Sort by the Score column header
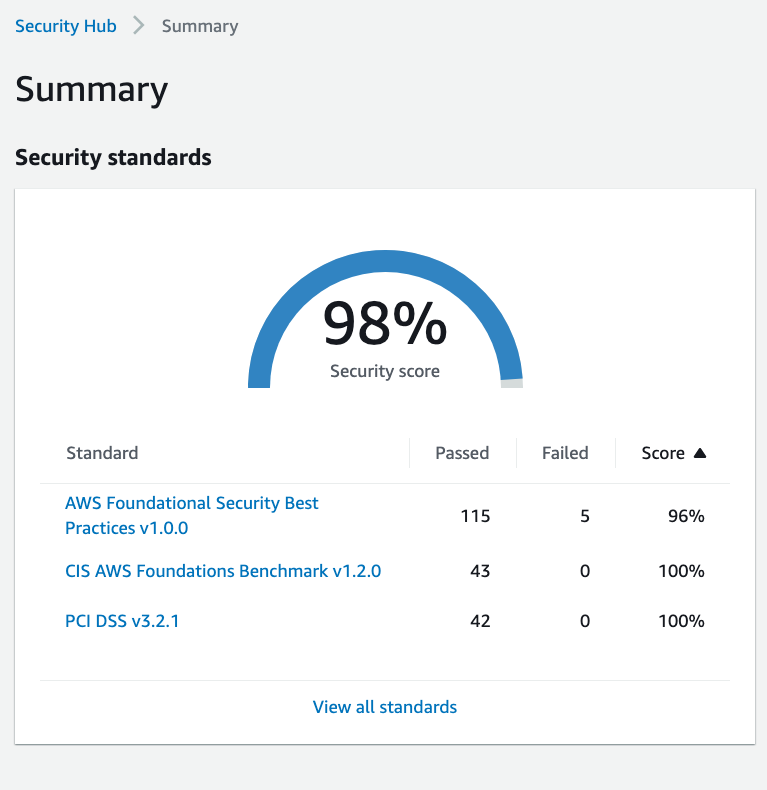Screen dimensions: 767x790 click(x=663, y=453)
